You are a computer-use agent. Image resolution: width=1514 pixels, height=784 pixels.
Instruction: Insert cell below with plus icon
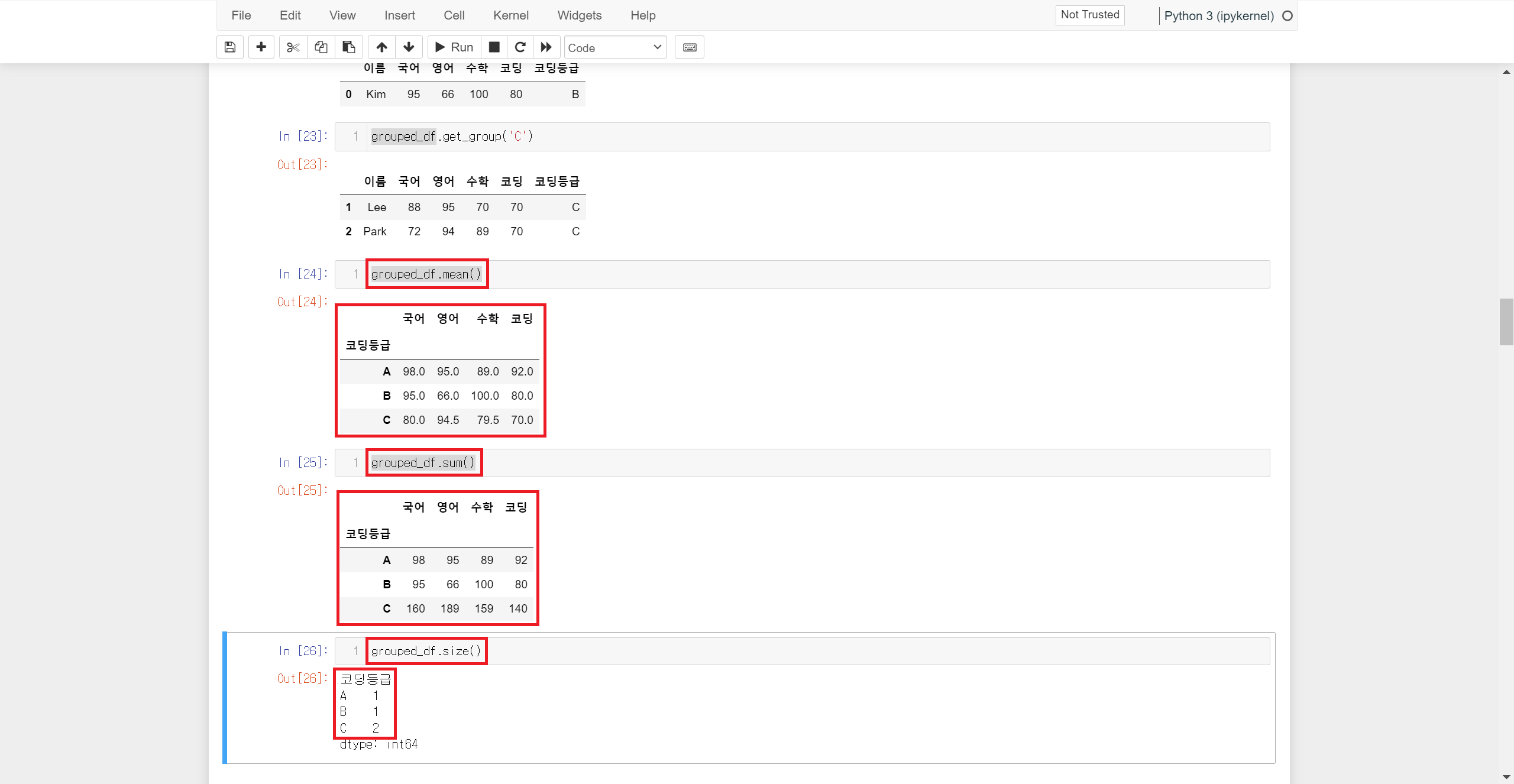(261, 47)
